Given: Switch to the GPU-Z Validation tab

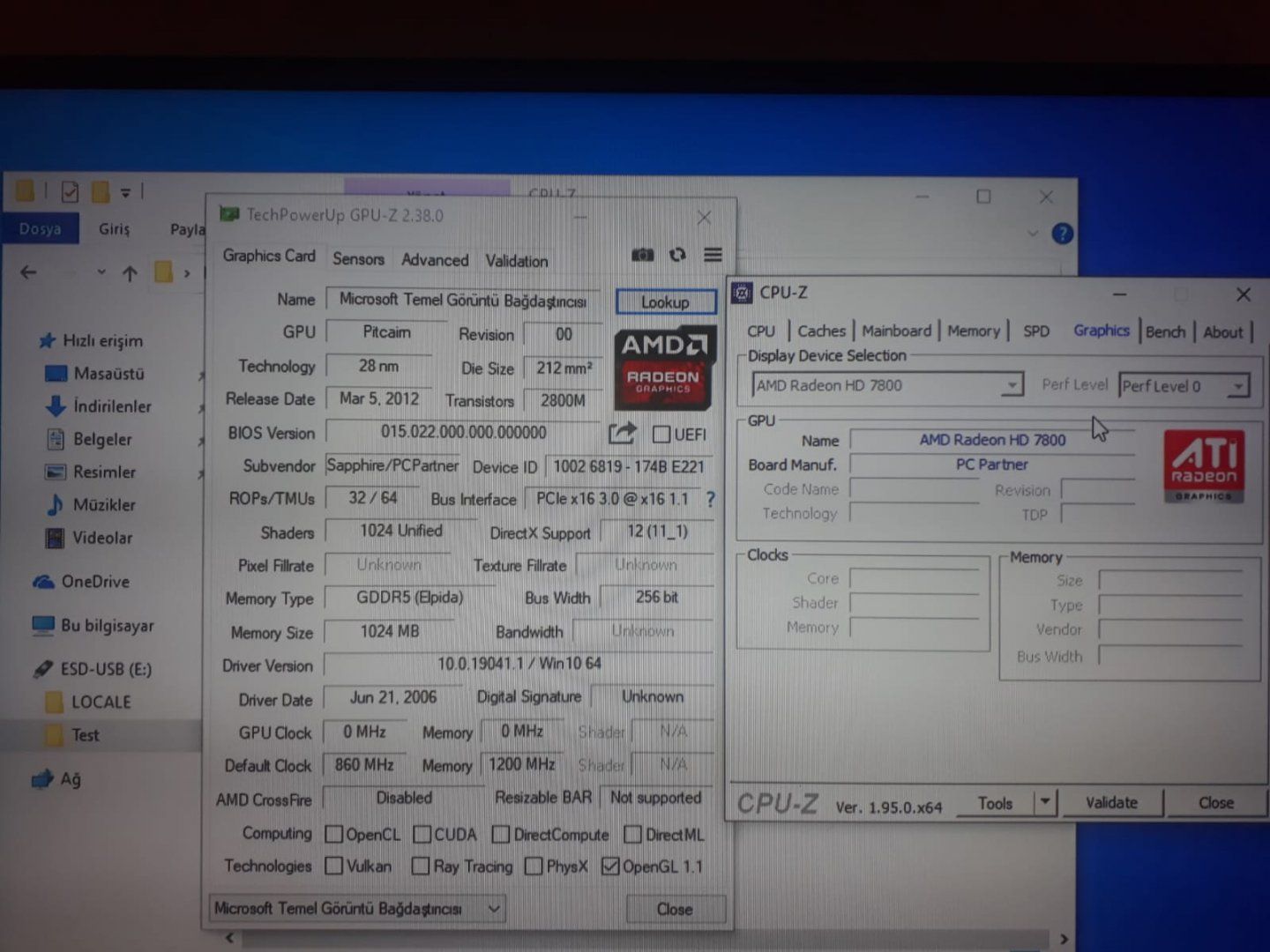Looking at the screenshot, I should (x=516, y=261).
